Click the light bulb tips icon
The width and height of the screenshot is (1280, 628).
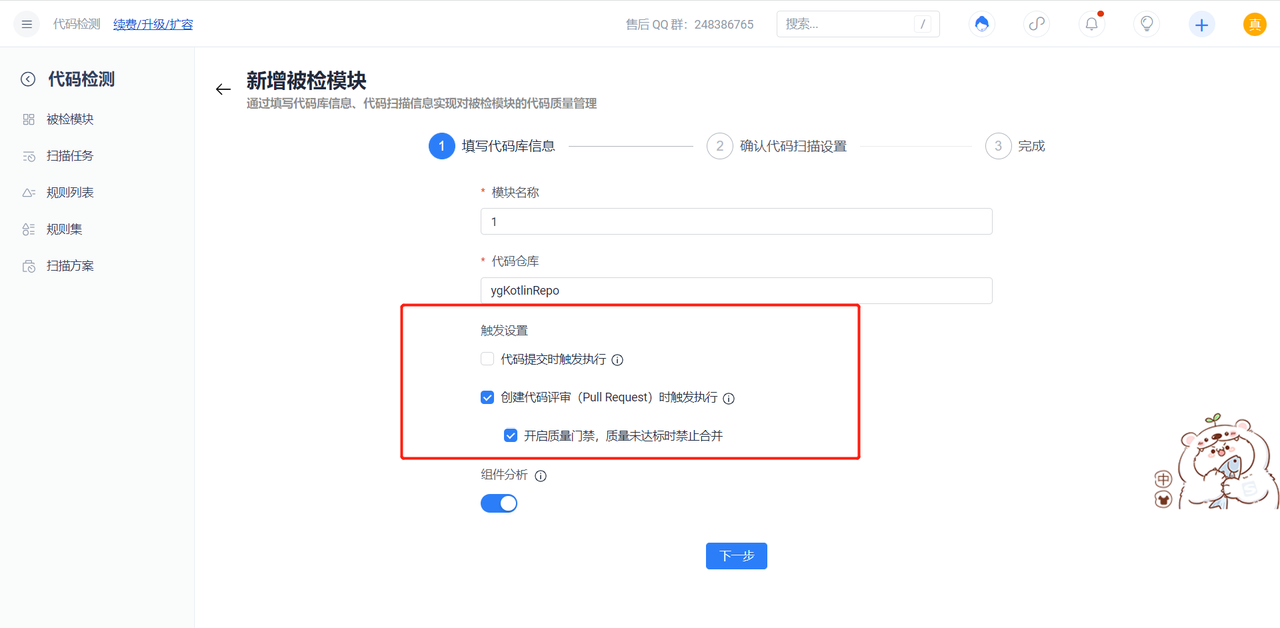pos(1147,24)
